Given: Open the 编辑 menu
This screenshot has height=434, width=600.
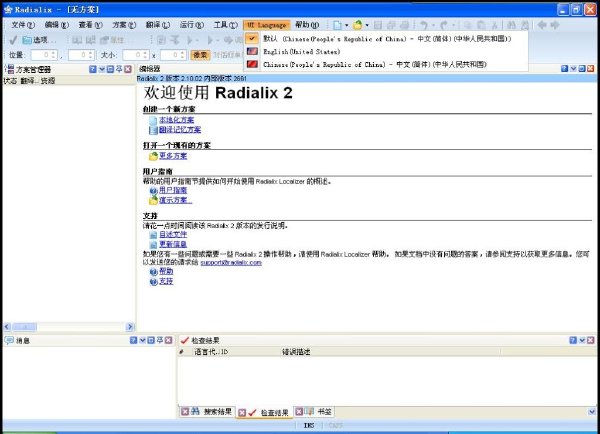Looking at the screenshot, I should click(x=57, y=25).
